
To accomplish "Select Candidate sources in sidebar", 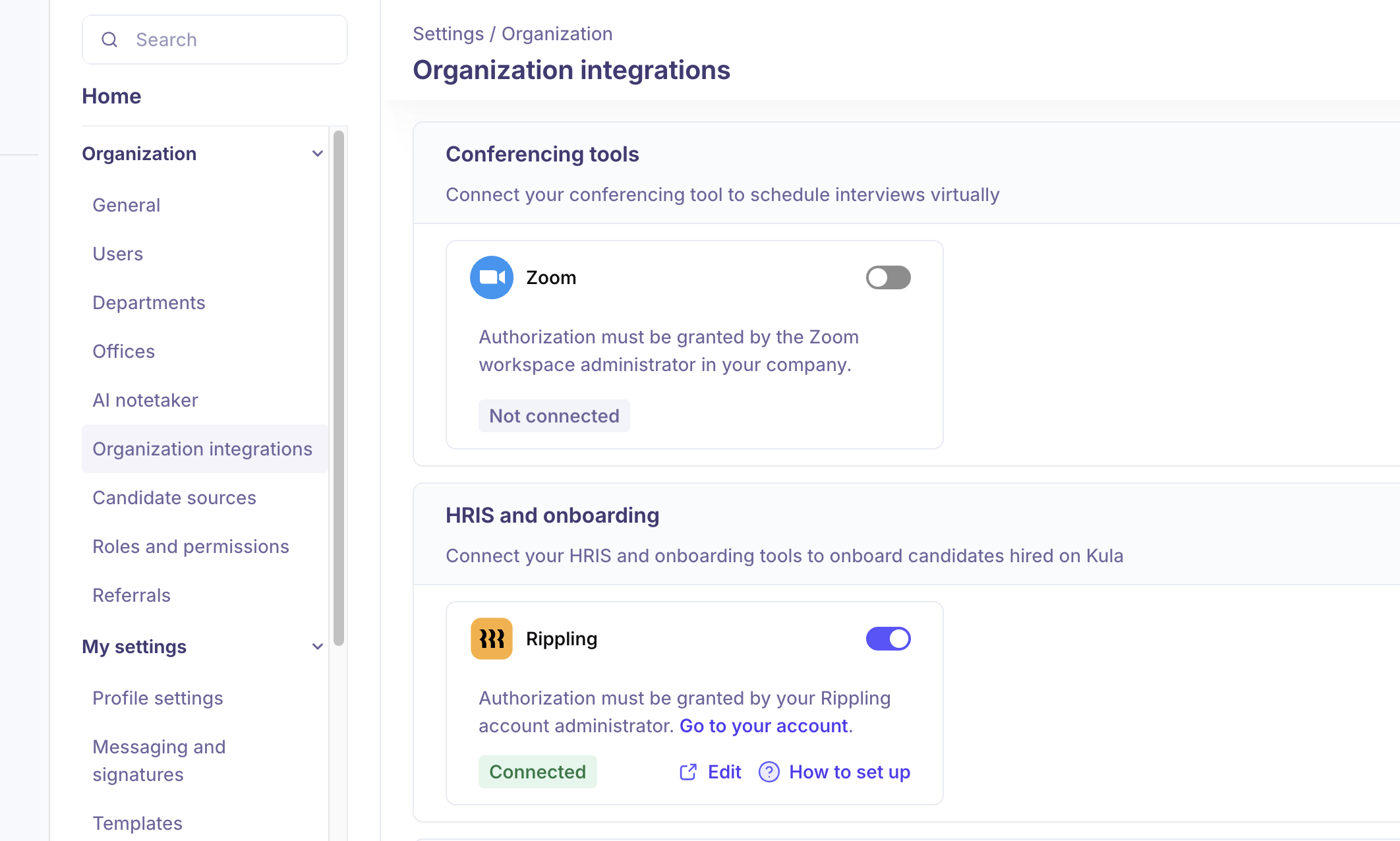I will pyautogui.click(x=174, y=498).
